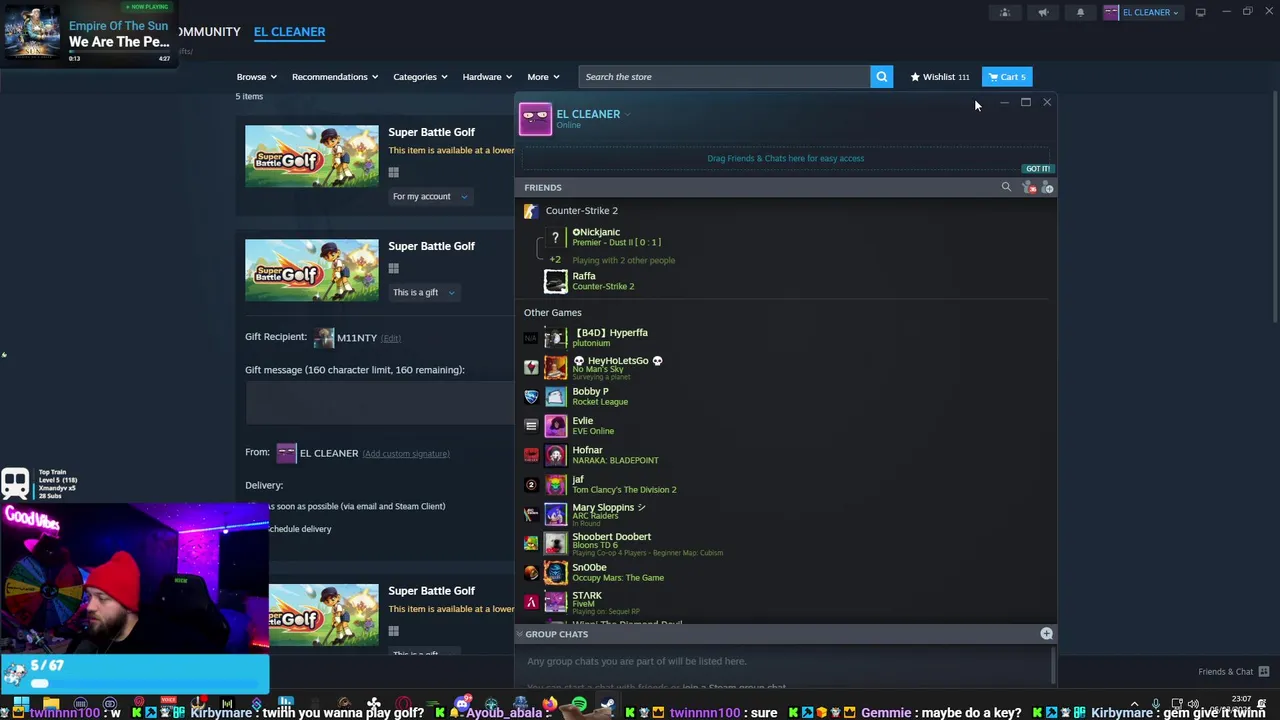
Task: Create new group chat plus icon
Action: [x=1046, y=634]
